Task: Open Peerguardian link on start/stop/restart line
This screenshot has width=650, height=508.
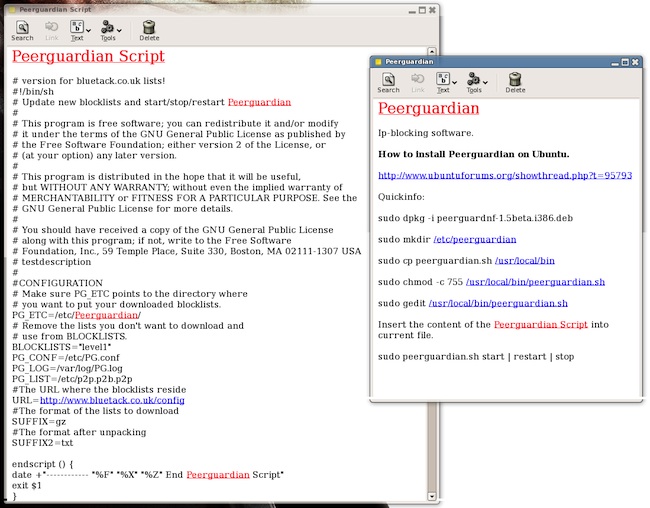Action: (x=260, y=102)
